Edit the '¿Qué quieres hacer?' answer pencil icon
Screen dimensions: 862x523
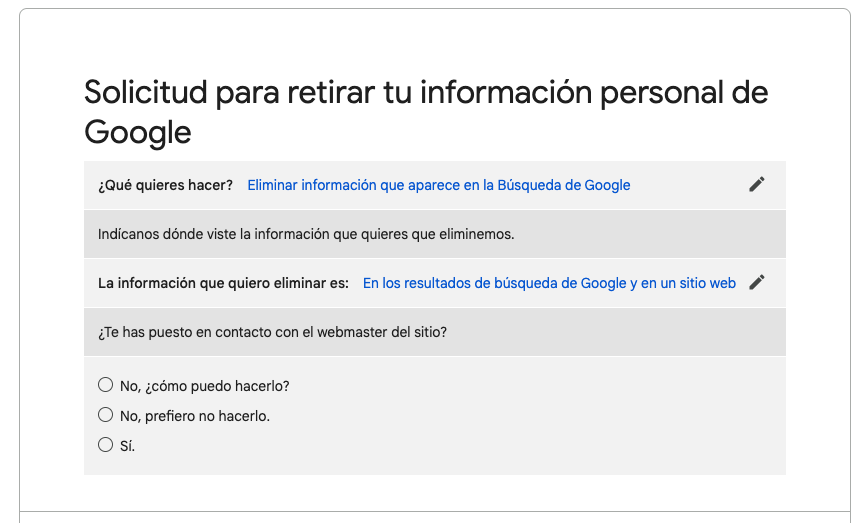pos(756,185)
